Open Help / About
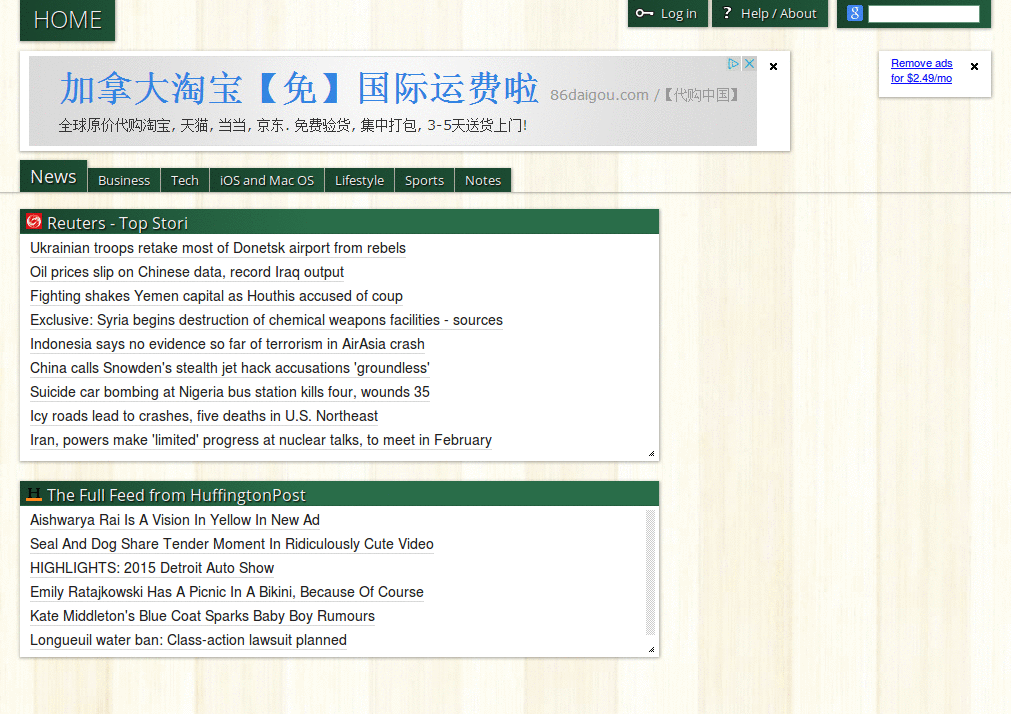This screenshot has width=1024, height=714. click(770, 14)
